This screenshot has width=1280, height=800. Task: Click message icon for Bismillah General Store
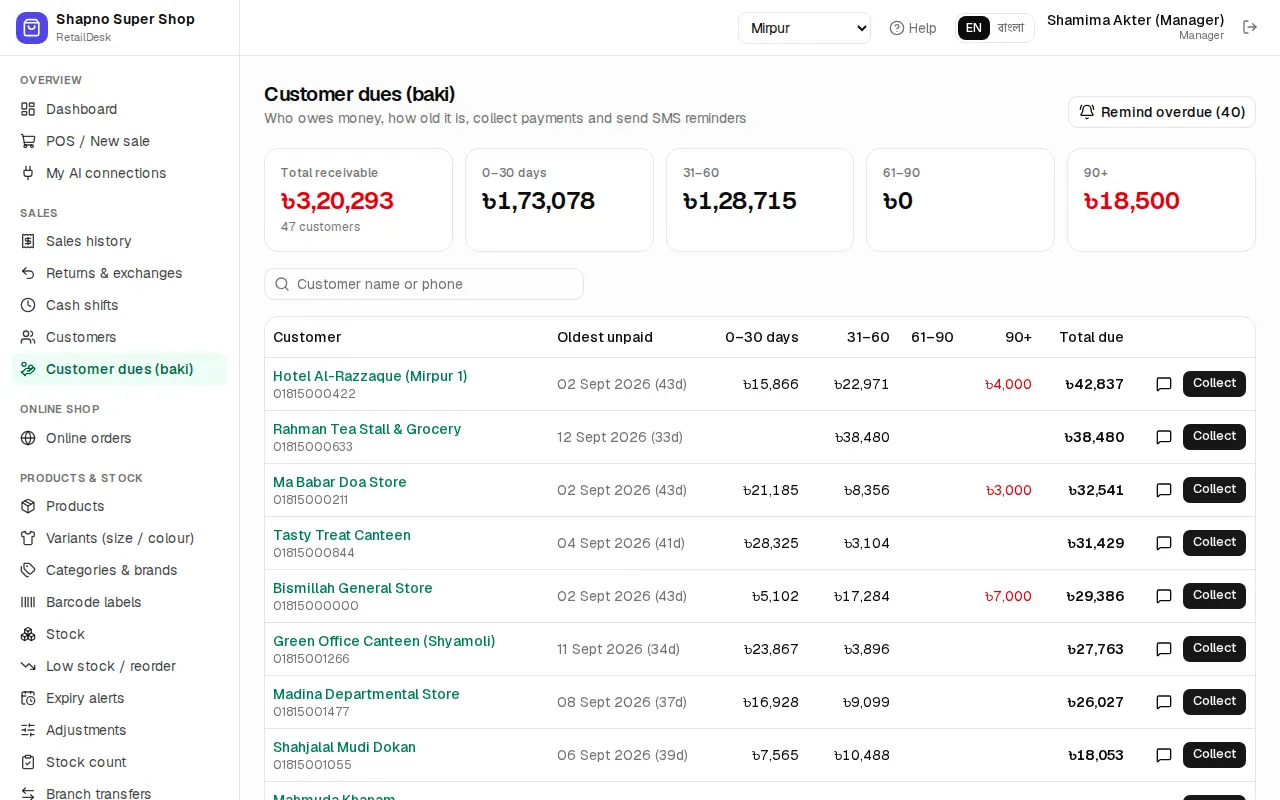click(1164, 596)
